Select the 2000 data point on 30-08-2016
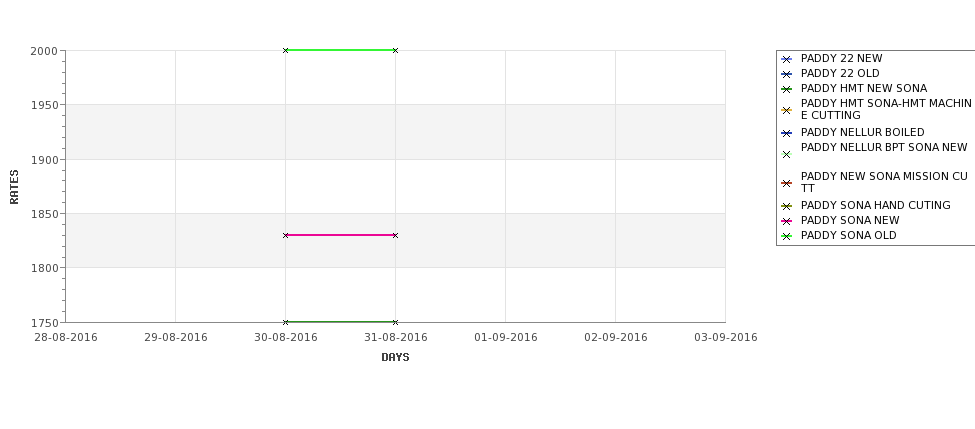Viewport: 975px width, 429px height. click(285, 50)
